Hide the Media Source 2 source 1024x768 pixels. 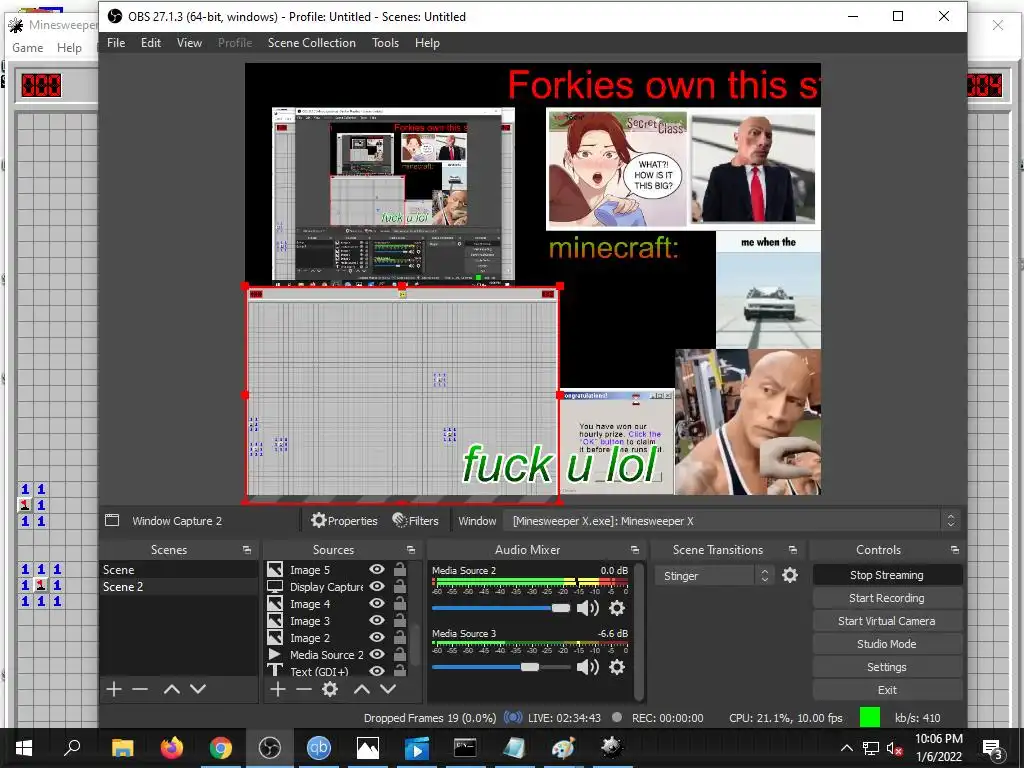[377, 654]
